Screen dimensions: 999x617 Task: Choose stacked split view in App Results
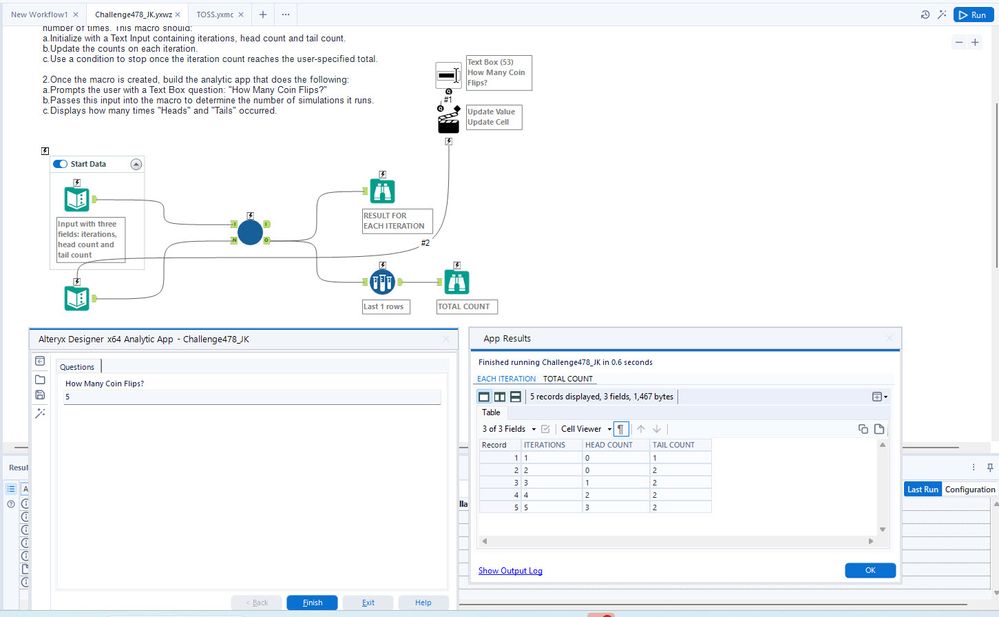point(516,396)
